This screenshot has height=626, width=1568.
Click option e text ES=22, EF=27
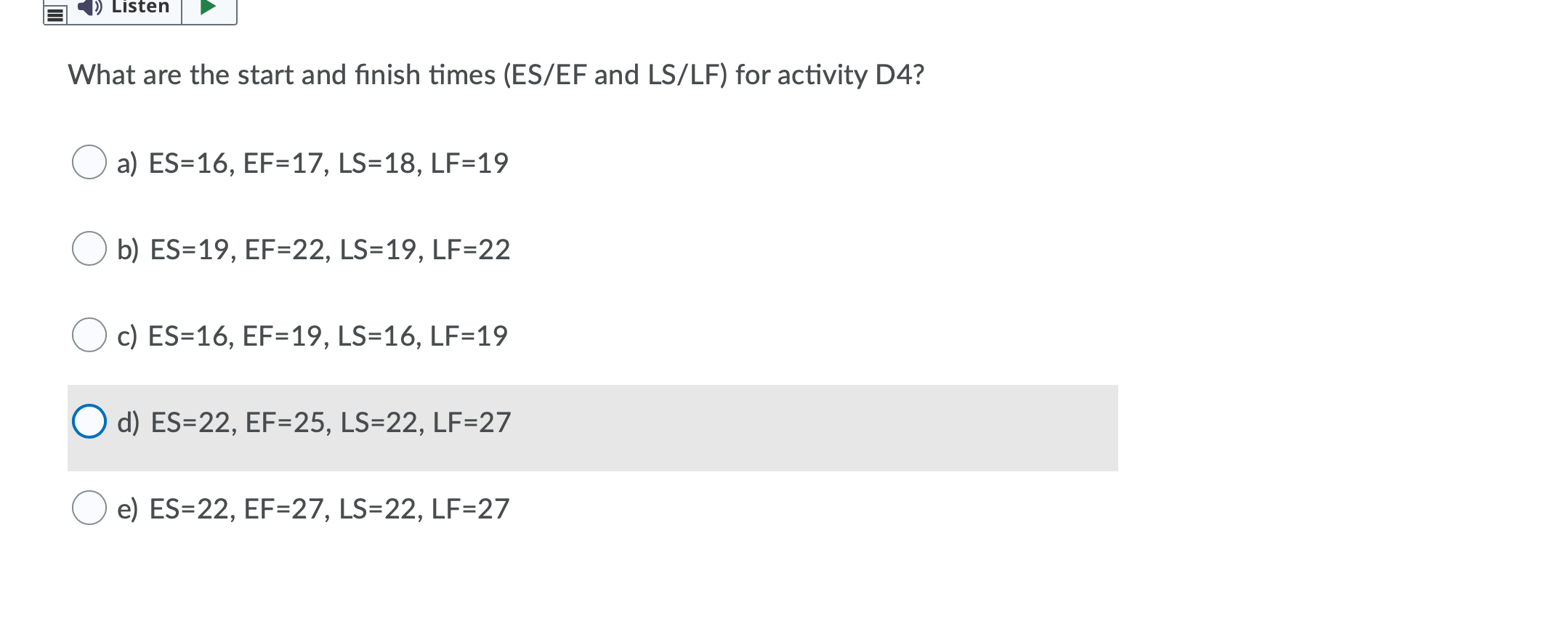tap(314, 508)
